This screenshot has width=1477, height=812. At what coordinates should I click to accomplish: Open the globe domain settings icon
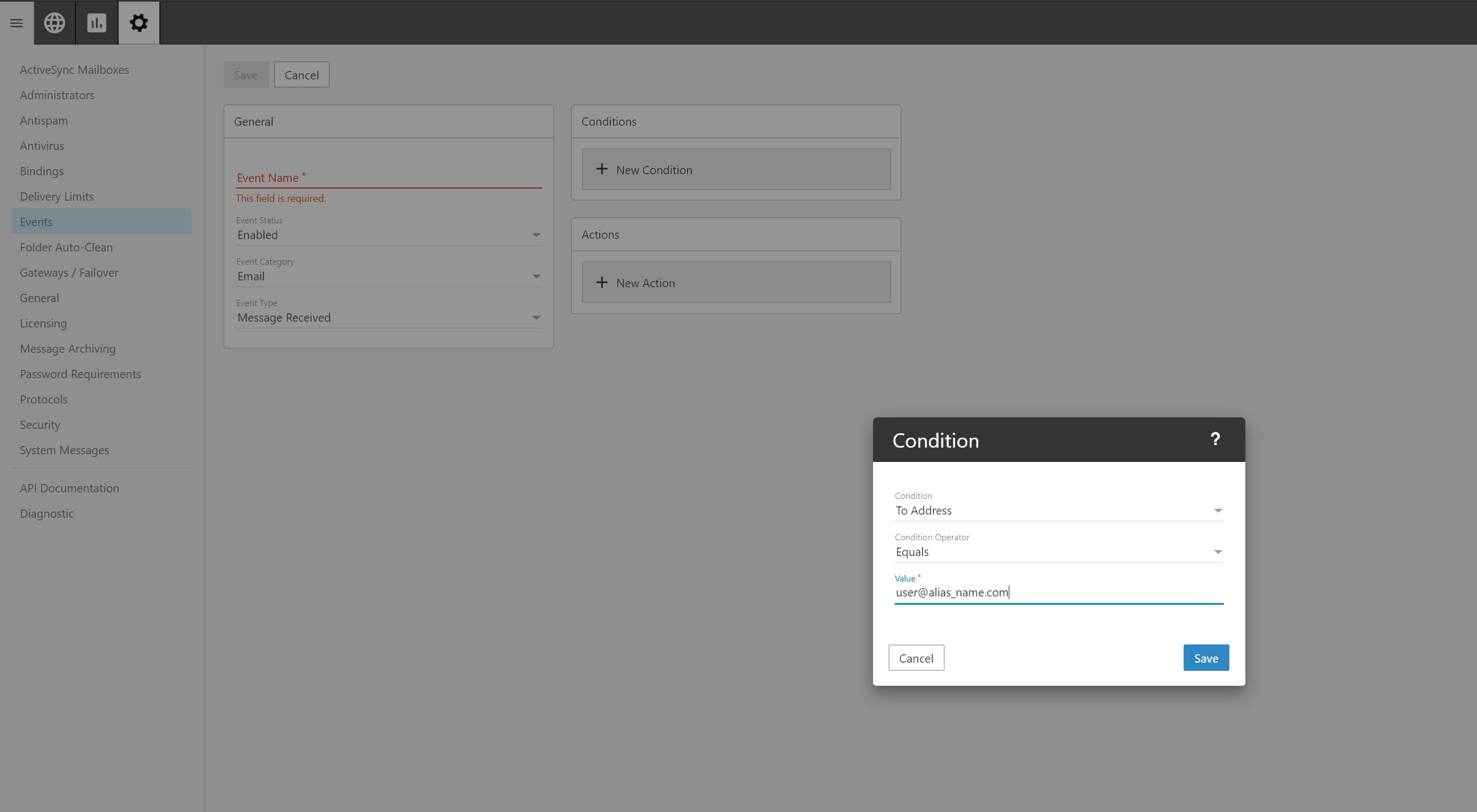pos(55,23)
